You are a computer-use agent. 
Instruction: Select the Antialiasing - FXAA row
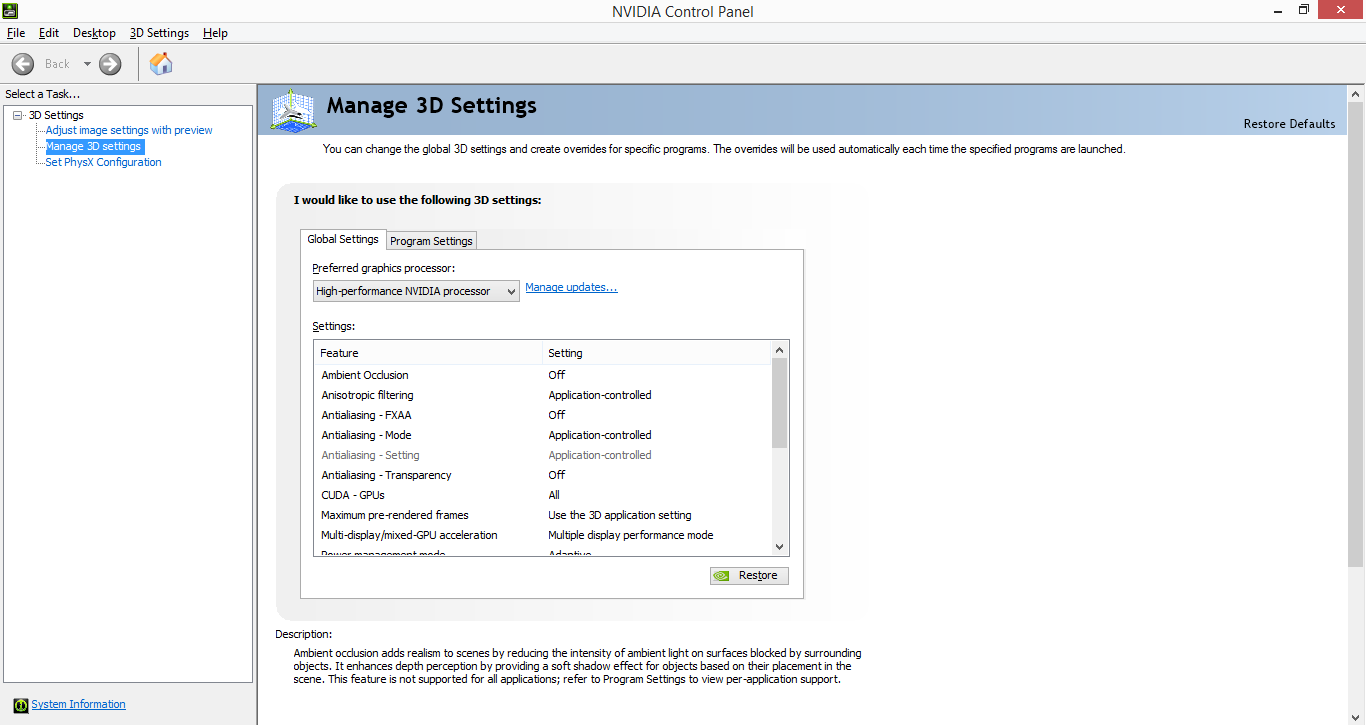click(543, 415)
